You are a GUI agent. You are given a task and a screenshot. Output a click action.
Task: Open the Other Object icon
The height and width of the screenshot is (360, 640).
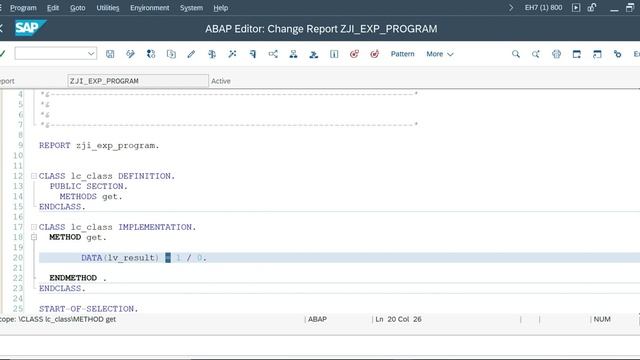pos(171,54)
